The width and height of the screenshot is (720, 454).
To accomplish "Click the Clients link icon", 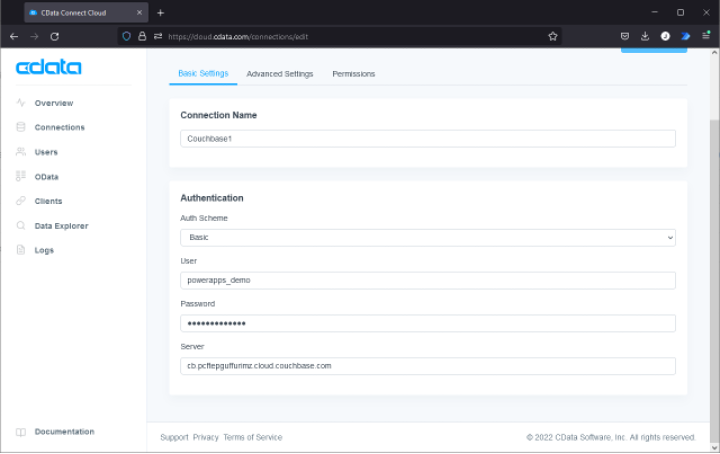I will click(21, 201).
